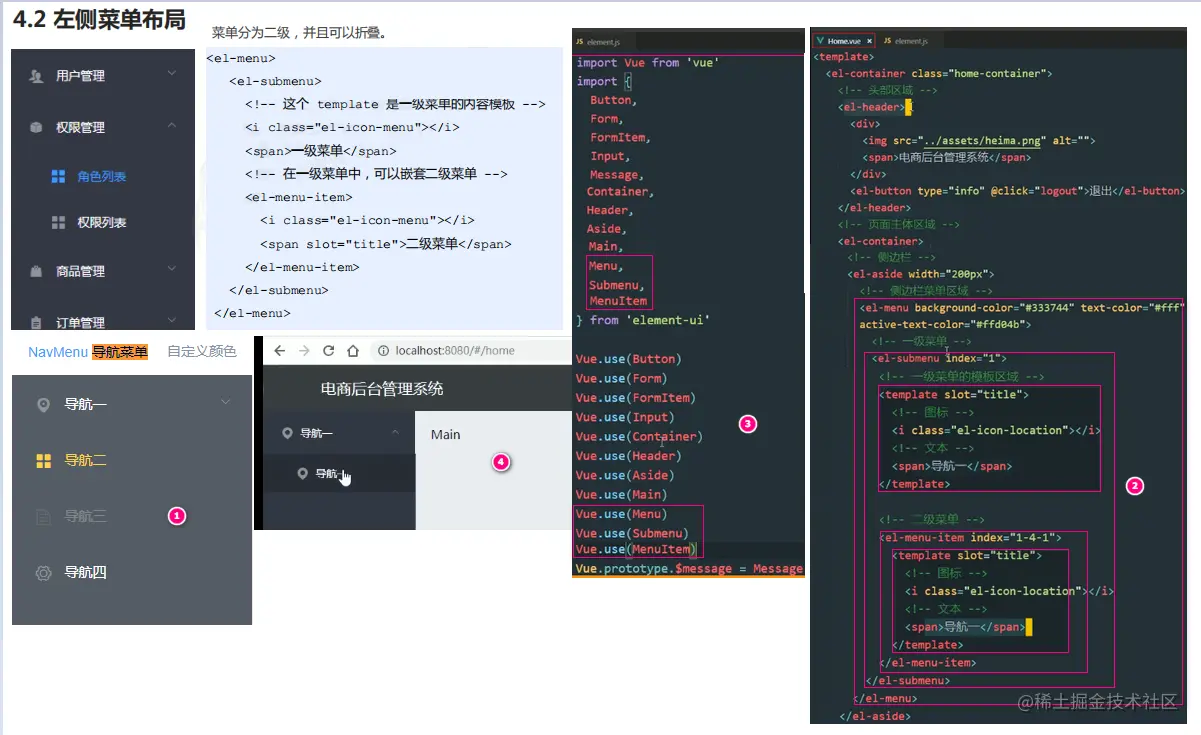Click the Vue.use(Button) line
Screen dimensions: 1201x735
pyautogui.click(x=628, y=359)
